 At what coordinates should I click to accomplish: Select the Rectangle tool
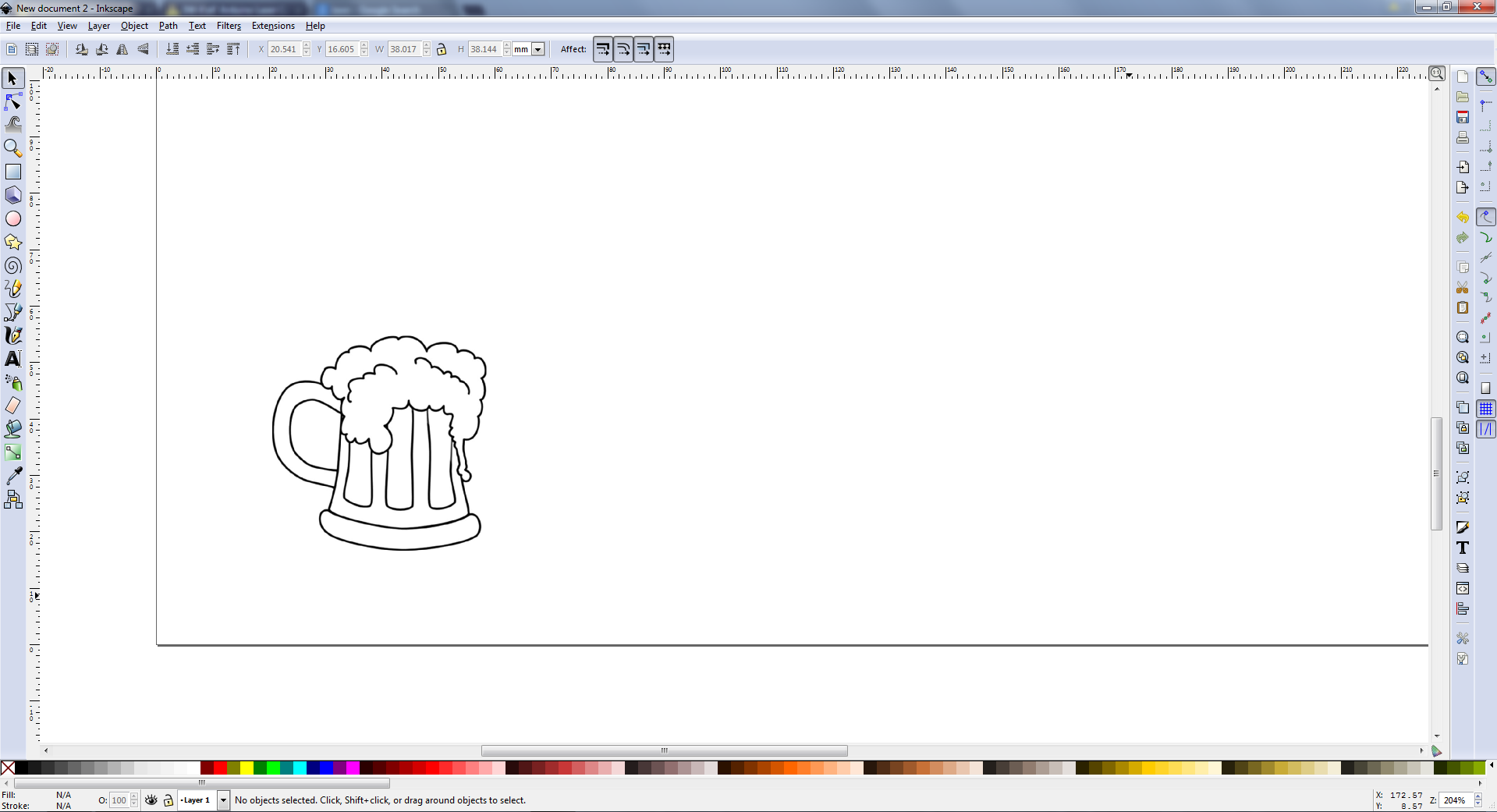pyautogui.click(x=12, y=172)
